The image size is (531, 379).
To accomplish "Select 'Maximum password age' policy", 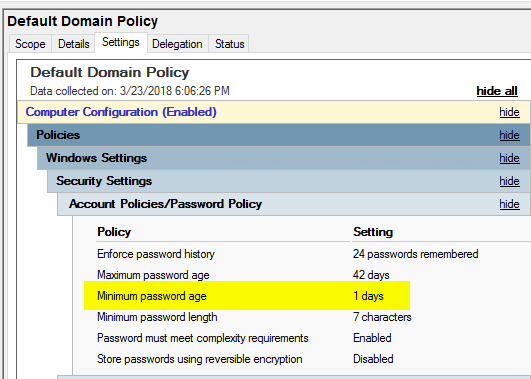I will point(153,275).
